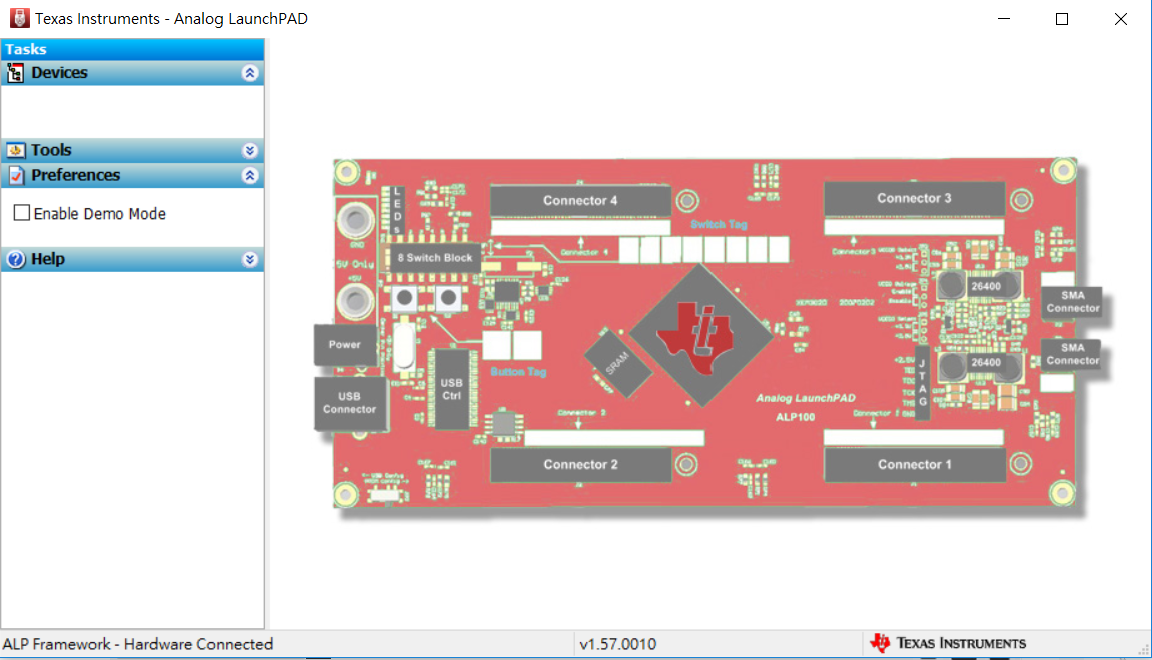Click the Button Tag label

tap(518, 372)
